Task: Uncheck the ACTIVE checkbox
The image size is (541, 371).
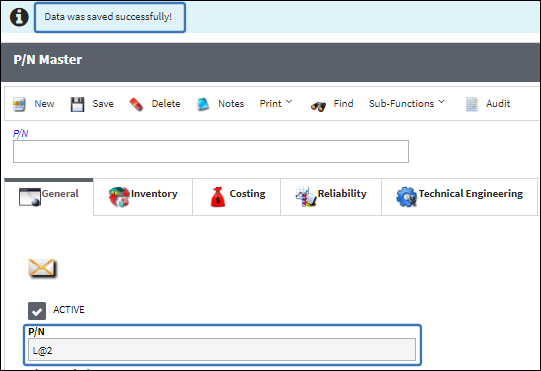Action: point(37,311)
